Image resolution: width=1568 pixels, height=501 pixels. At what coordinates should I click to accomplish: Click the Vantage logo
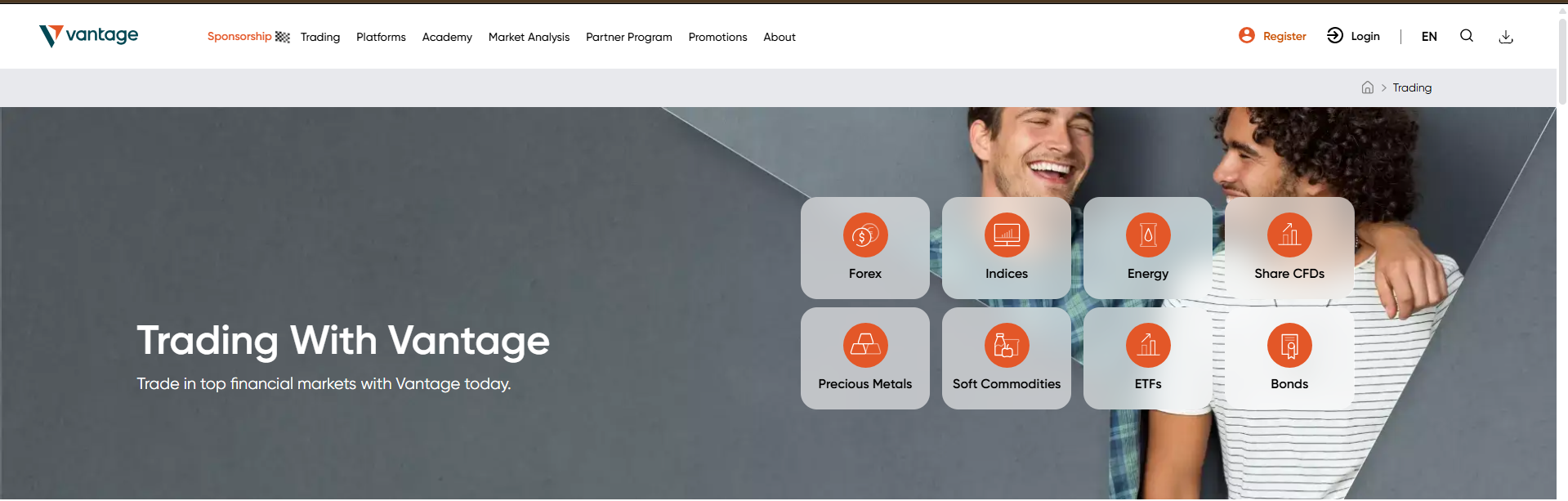(88, 35)
